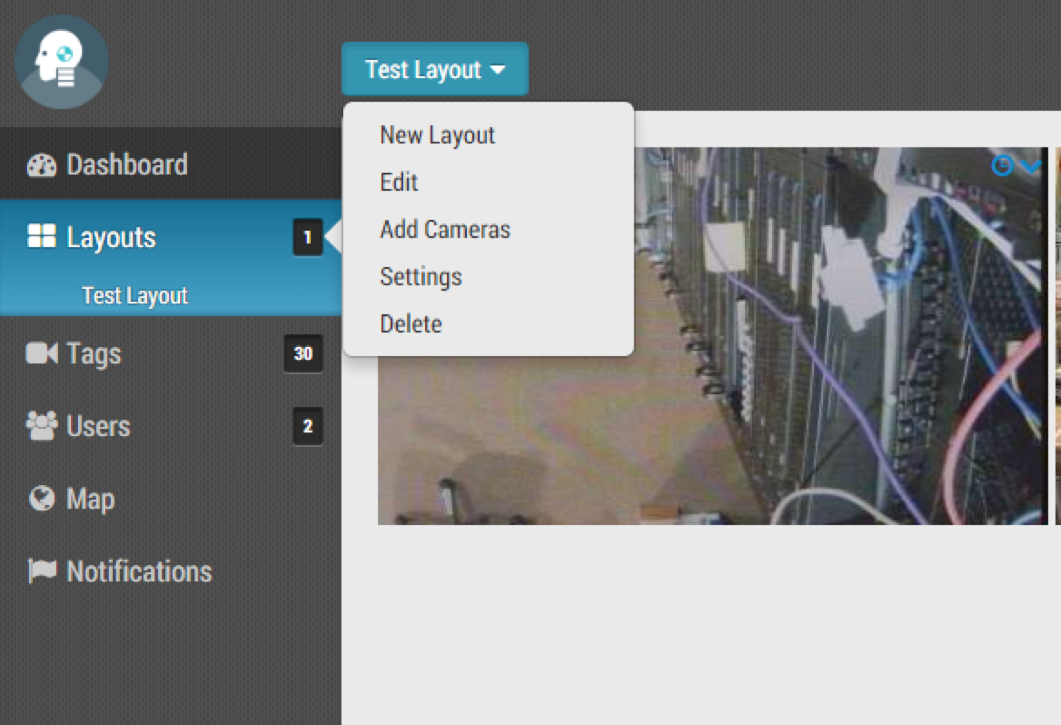
Task: Open the Notifications flag icon
Action: pos(41,571)
